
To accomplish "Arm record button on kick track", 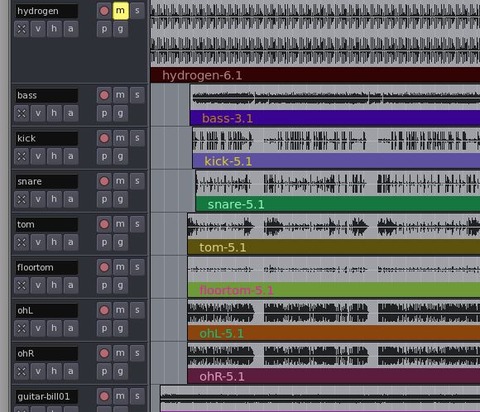I will (104, 138).
